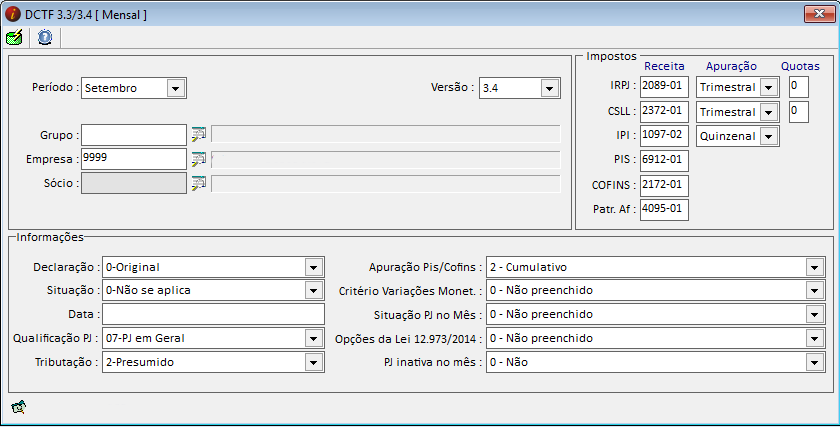Expand the Situação dropdown
840x427 pixels.
point(313,290)
